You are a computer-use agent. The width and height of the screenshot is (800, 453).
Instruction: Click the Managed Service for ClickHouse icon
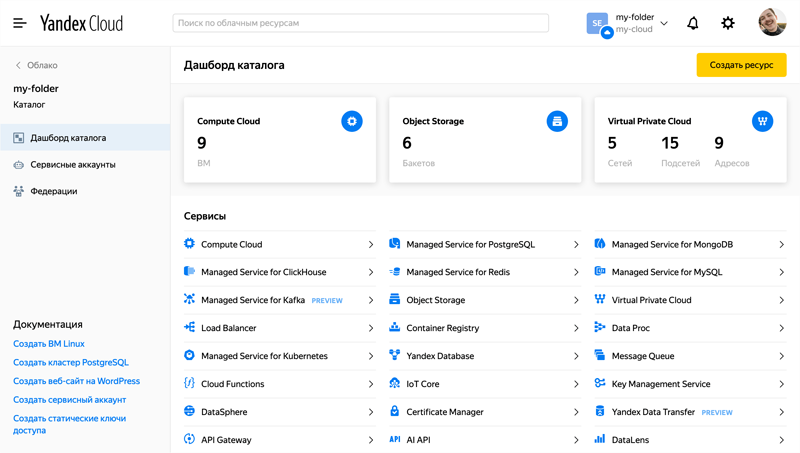click(189, 271)
